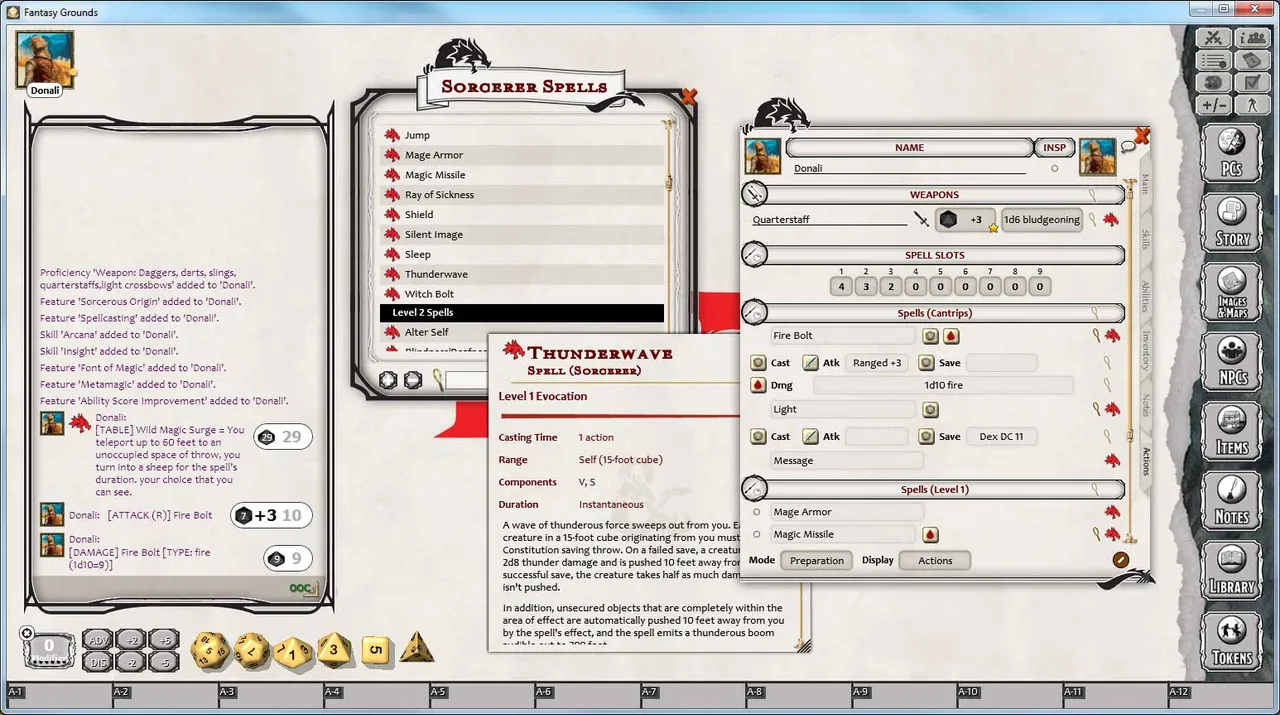Open Magic Missile spell link icon
Screen dimensions: 1280x715
1111,535
